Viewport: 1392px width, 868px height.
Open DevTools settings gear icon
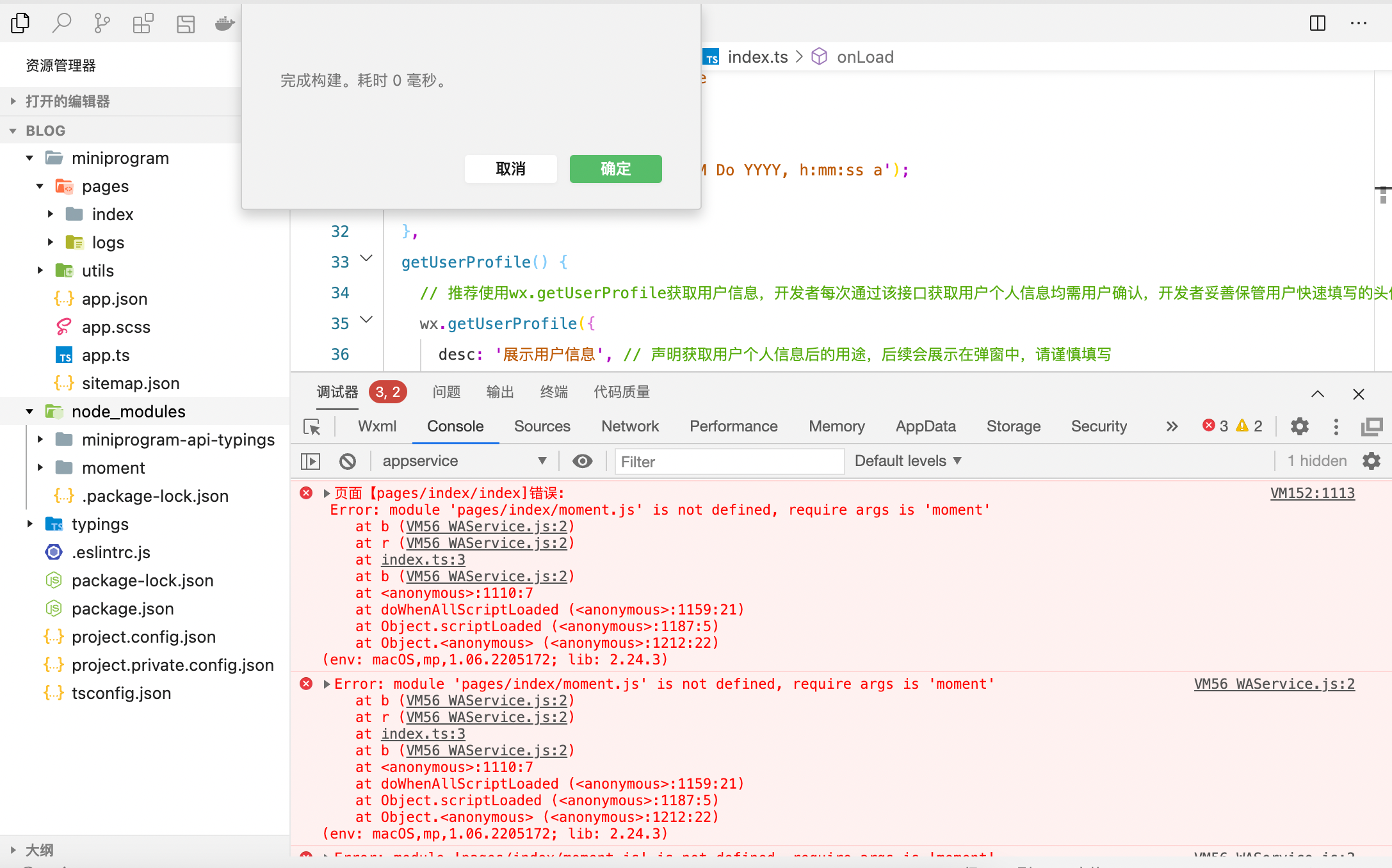pos(1299,426)
